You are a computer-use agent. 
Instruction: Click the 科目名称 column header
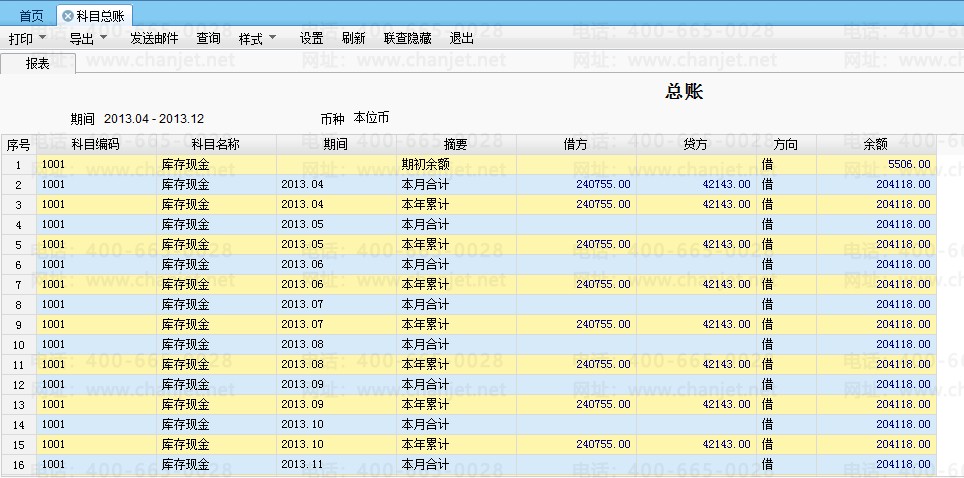pyautogui.click(x=216, y=145)
